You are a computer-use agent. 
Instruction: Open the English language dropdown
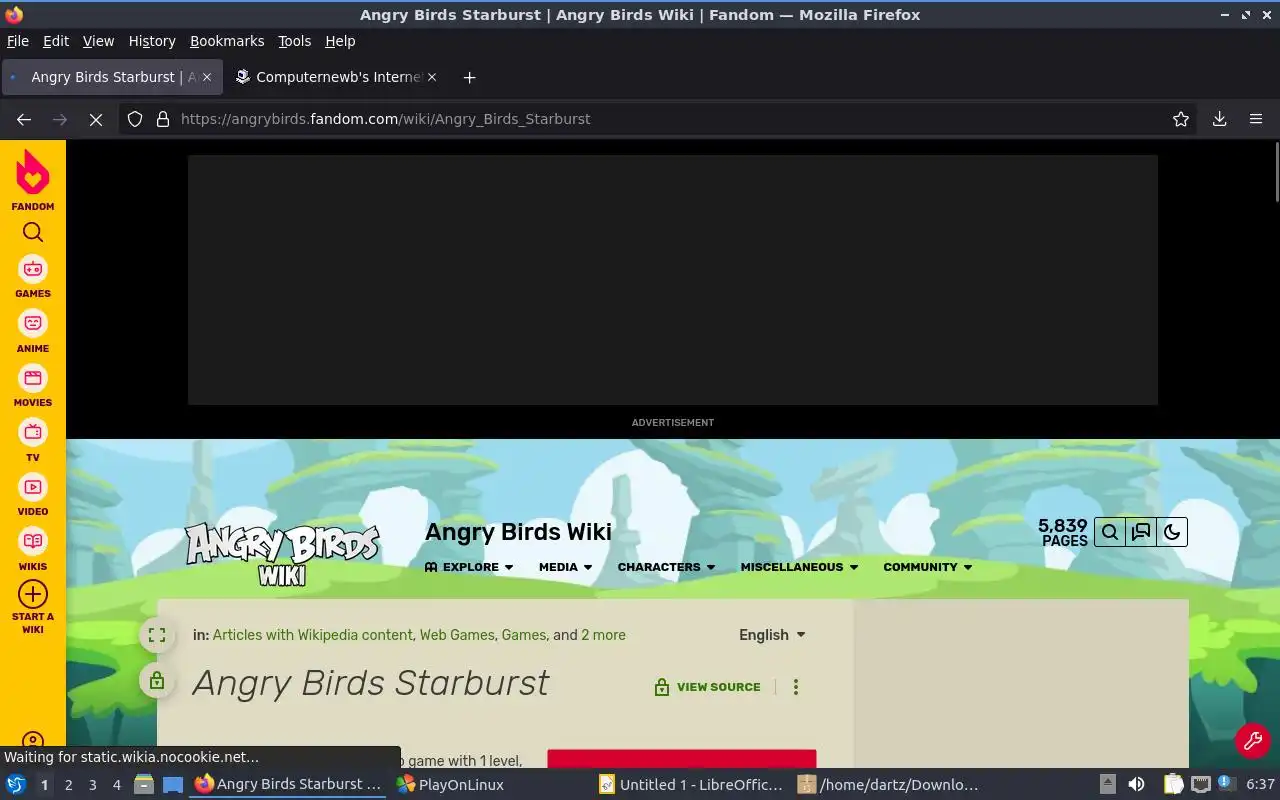pyautogui.click(x=772, y=635)
